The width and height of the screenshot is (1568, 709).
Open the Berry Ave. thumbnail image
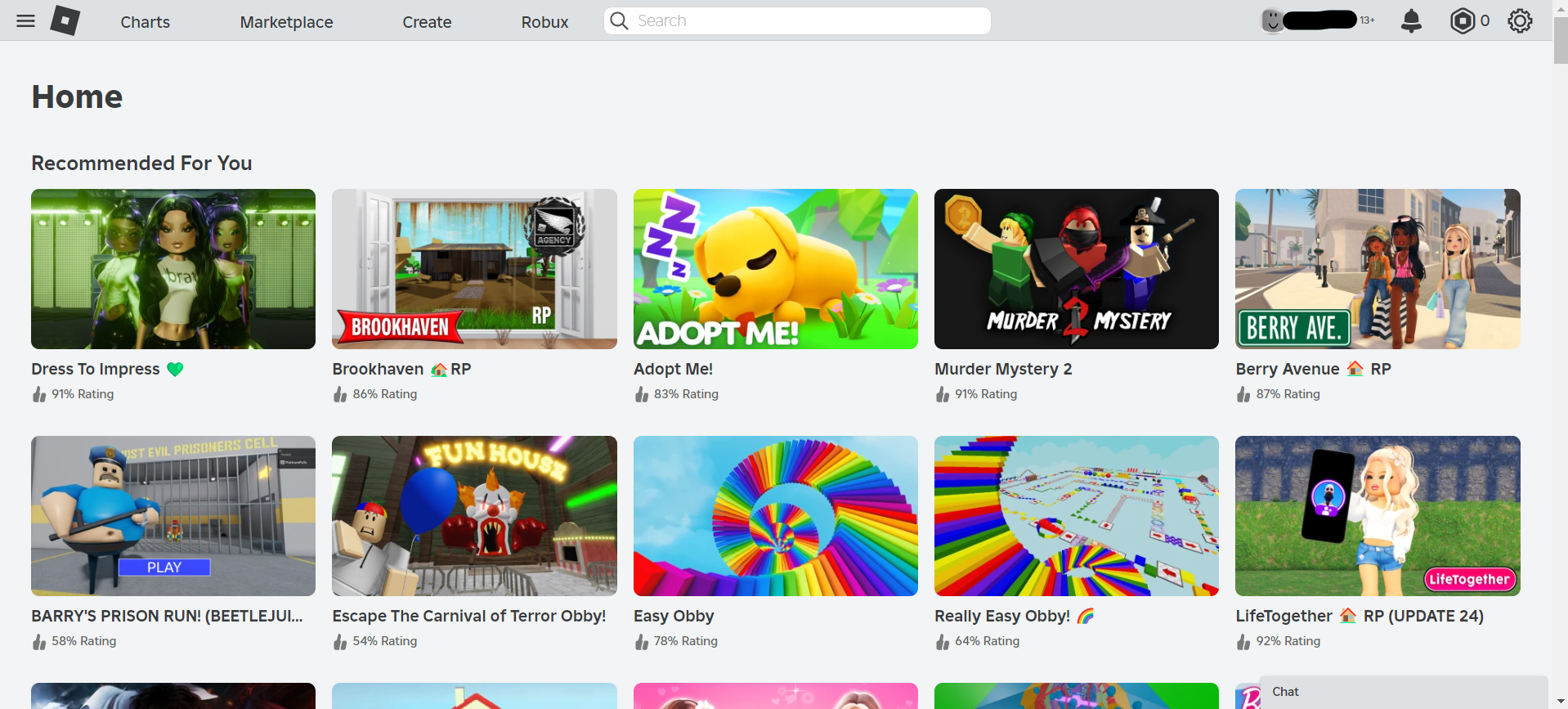(1378, 269)
